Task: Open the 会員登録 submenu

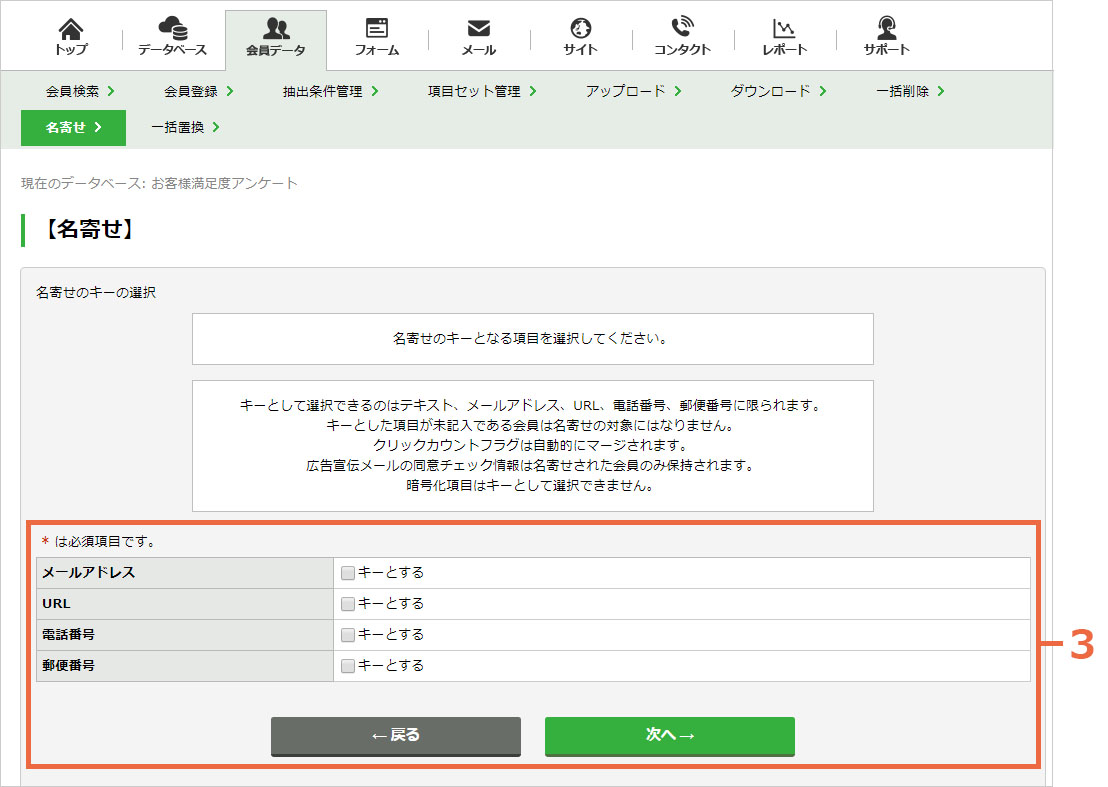Action: 199,91
